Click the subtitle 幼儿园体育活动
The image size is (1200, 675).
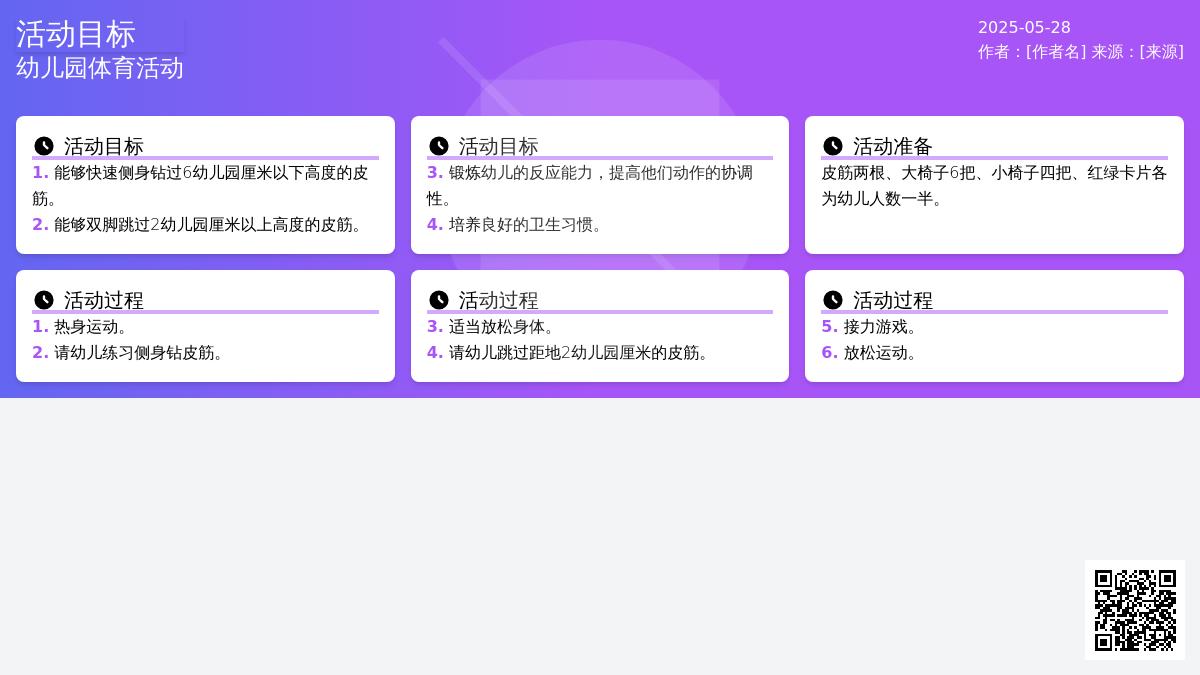pyautogui.click(x=100, y=68)
